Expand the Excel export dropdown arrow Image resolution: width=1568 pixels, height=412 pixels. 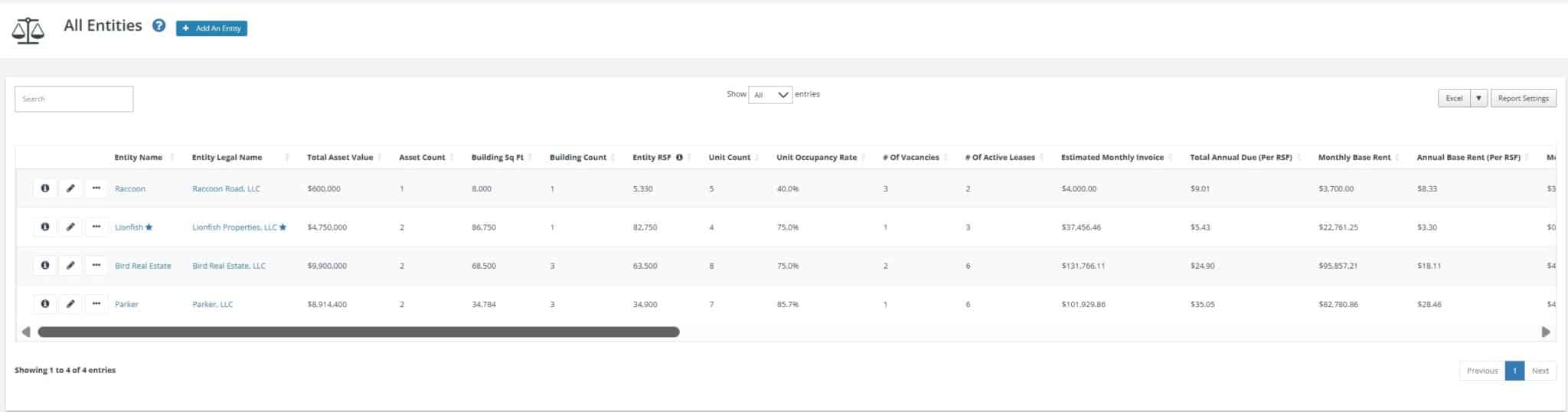pos(1478,98)
